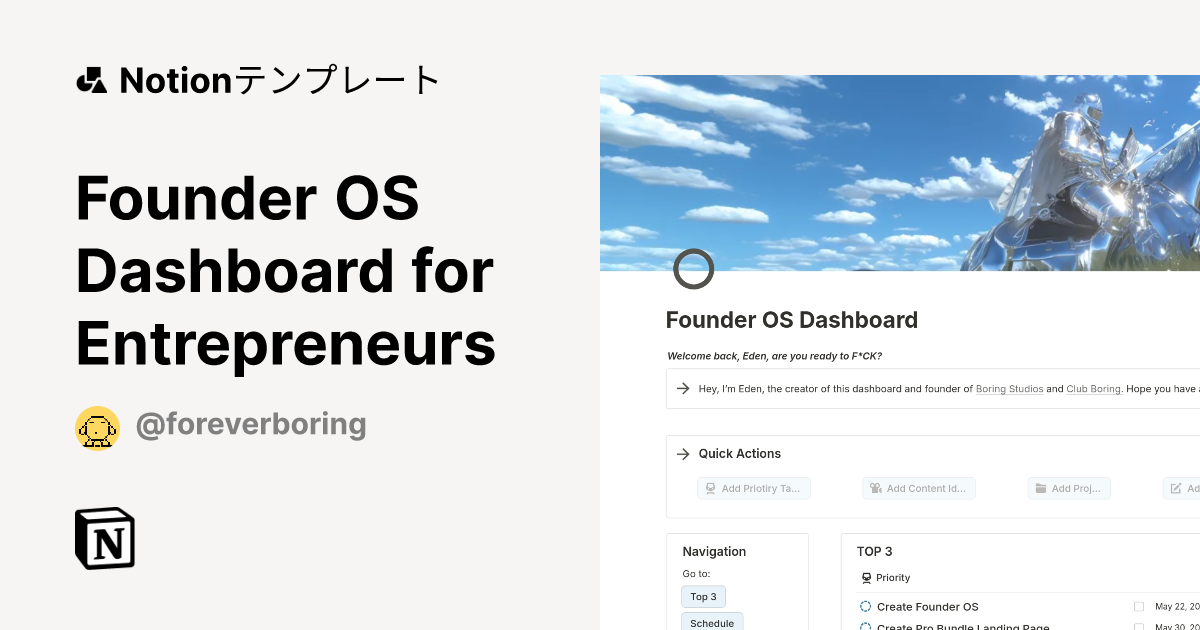Screen dimensions: 1200x630
Task: Click the pencil icon on the rightmost quick action
Action: click(x=1176, y=488)
